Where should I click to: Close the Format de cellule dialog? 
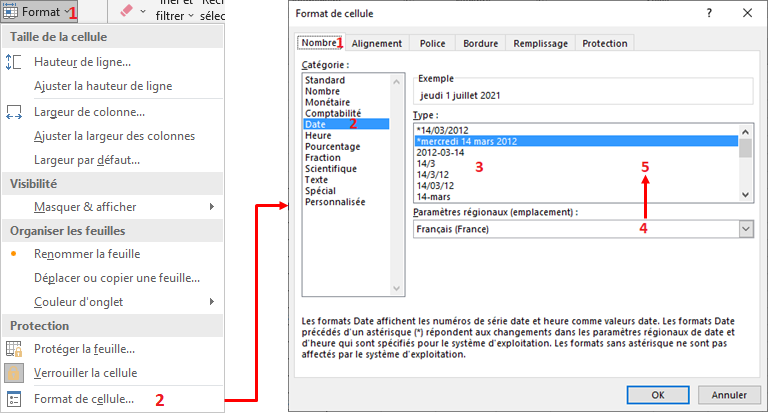pos(747,13)
